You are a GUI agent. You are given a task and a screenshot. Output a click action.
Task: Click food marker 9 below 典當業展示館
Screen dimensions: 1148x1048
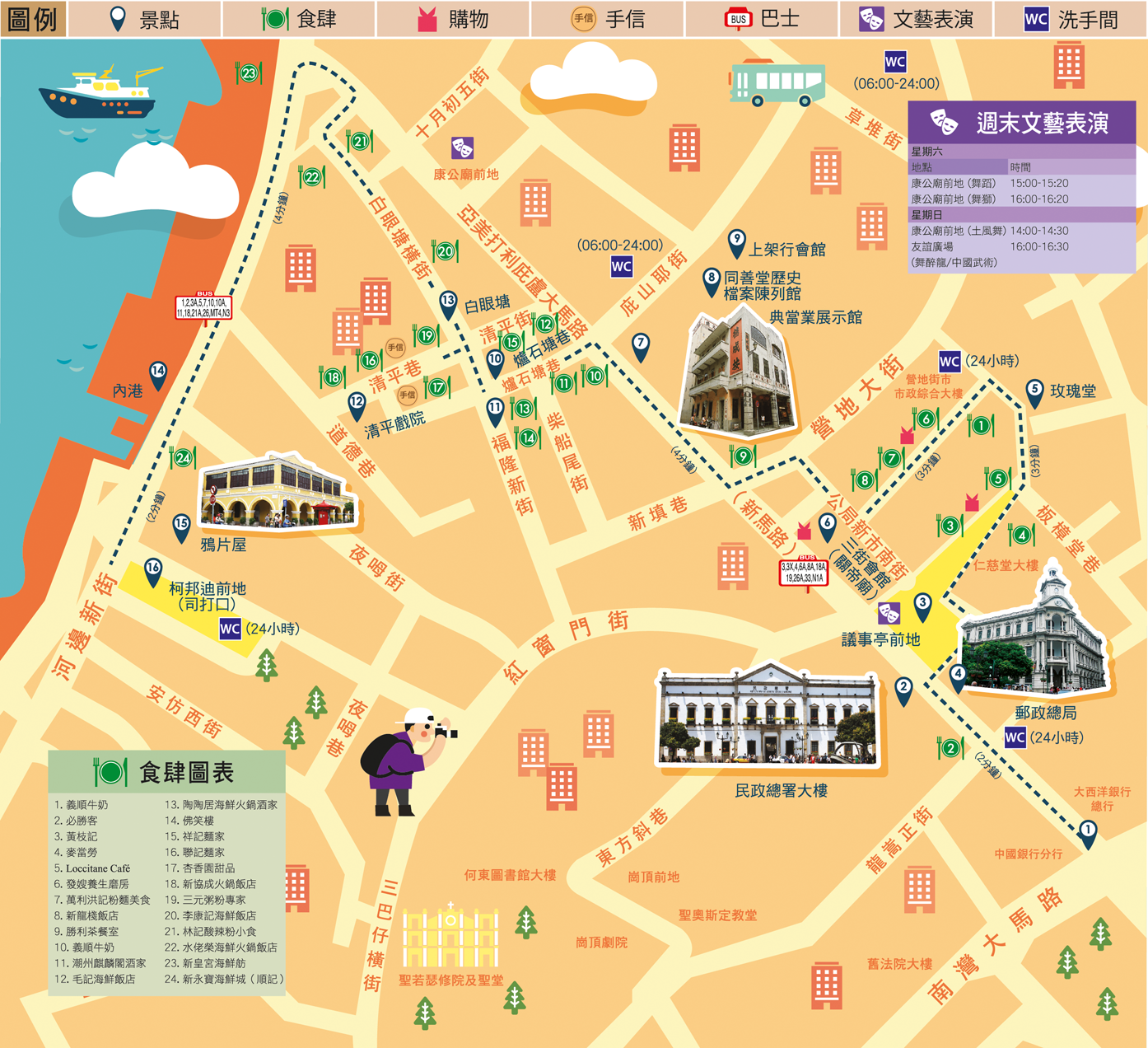coord(743,456)
